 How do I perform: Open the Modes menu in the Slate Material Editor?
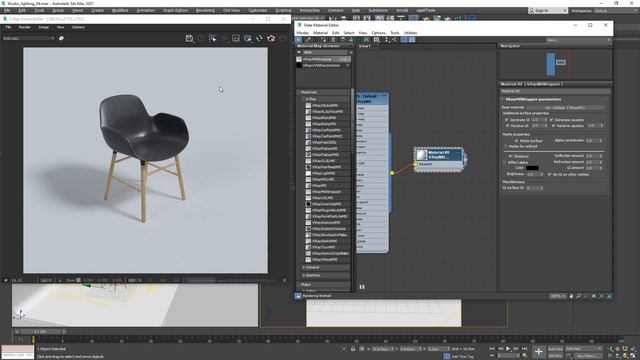click(x=302, y=33)
